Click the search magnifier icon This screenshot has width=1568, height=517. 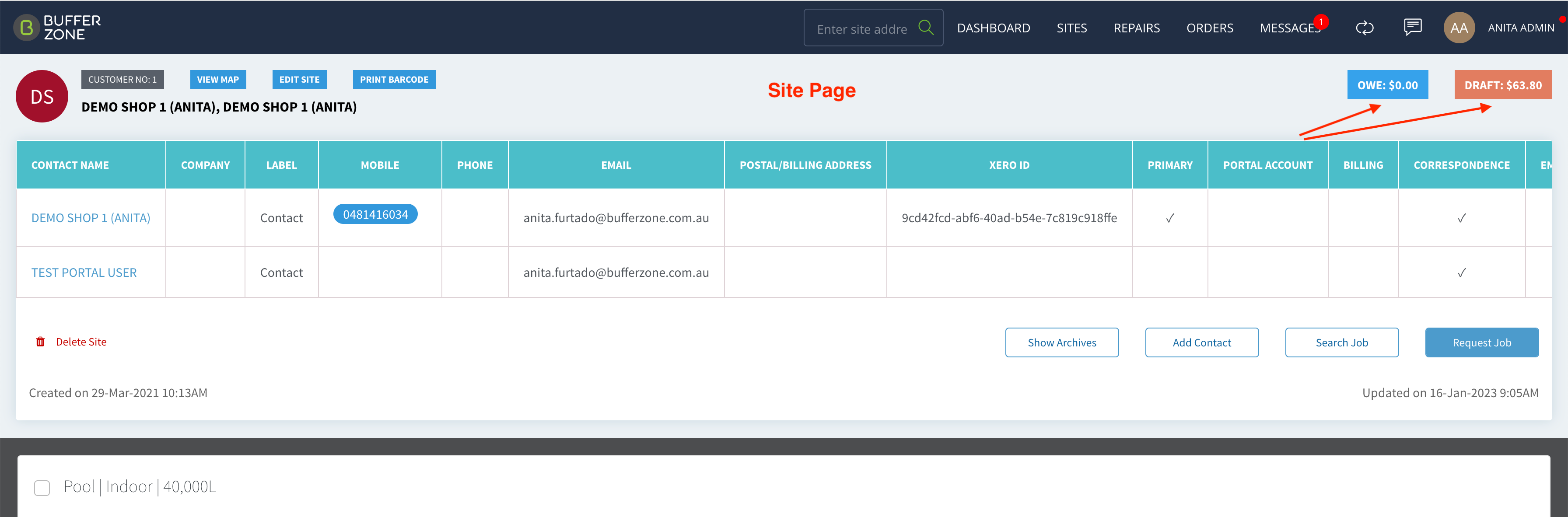[925, 28]
